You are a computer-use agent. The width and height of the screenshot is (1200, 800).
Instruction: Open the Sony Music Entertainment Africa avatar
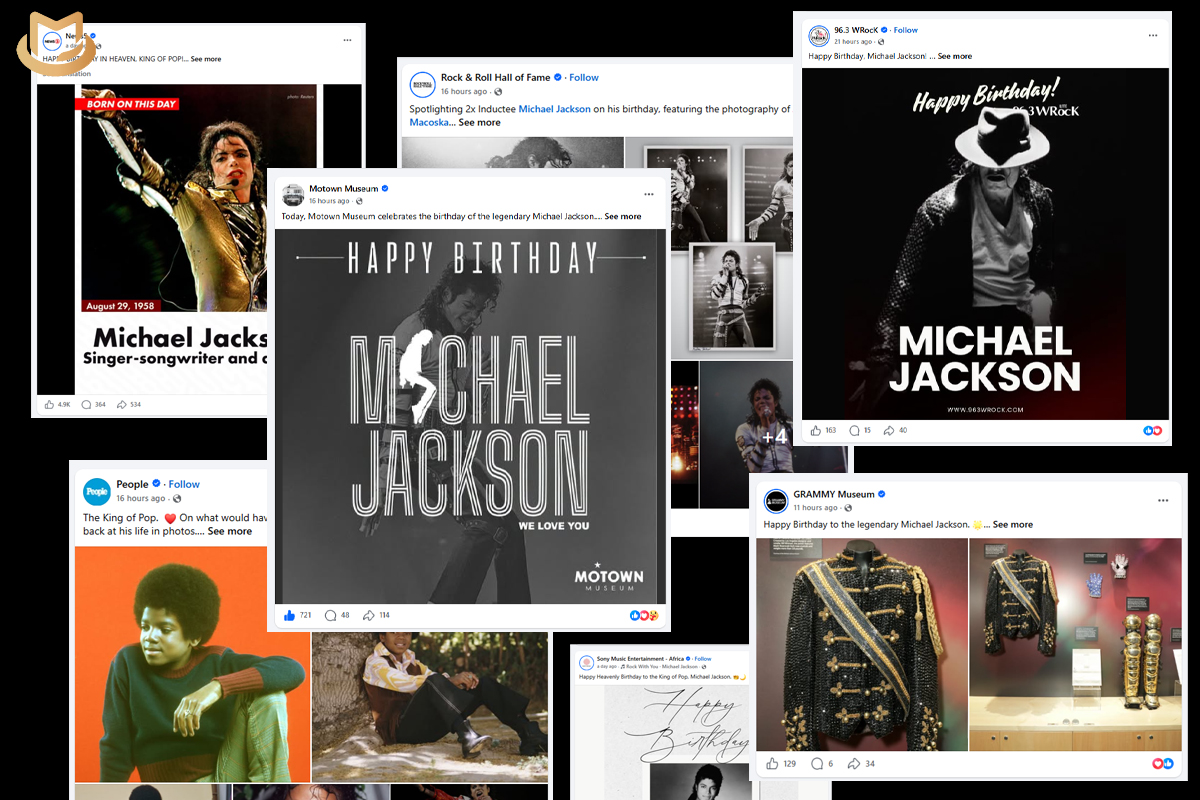click(585, 662)
